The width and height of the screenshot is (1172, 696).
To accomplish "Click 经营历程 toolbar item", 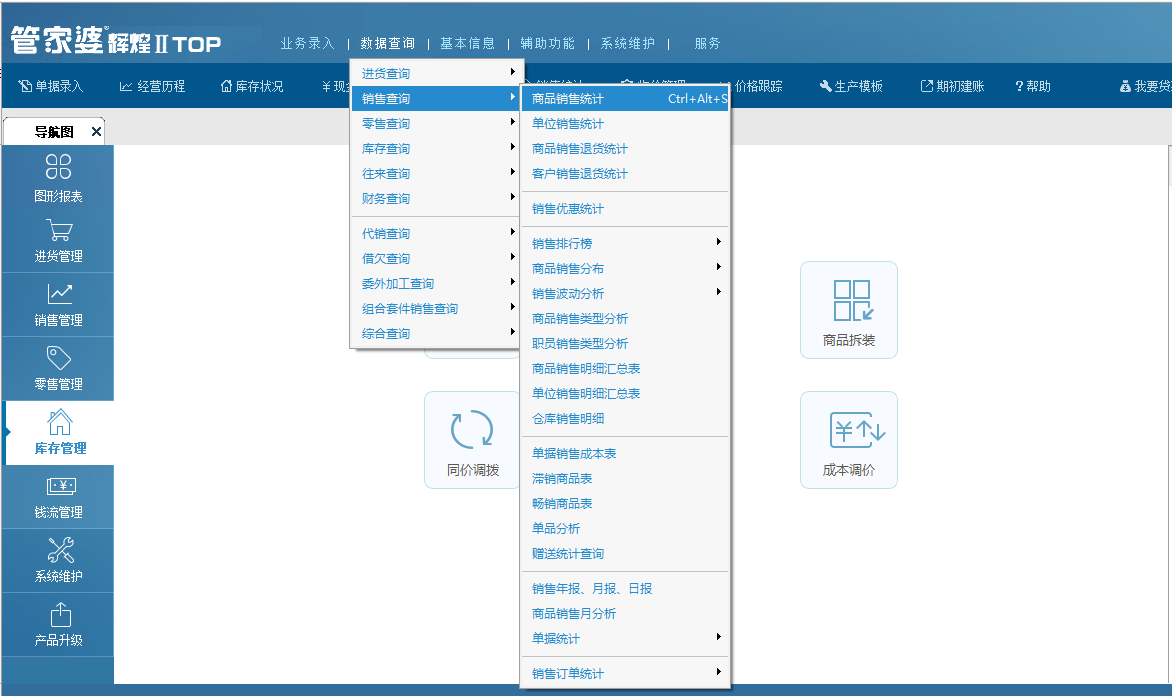I will click(152, 86).
